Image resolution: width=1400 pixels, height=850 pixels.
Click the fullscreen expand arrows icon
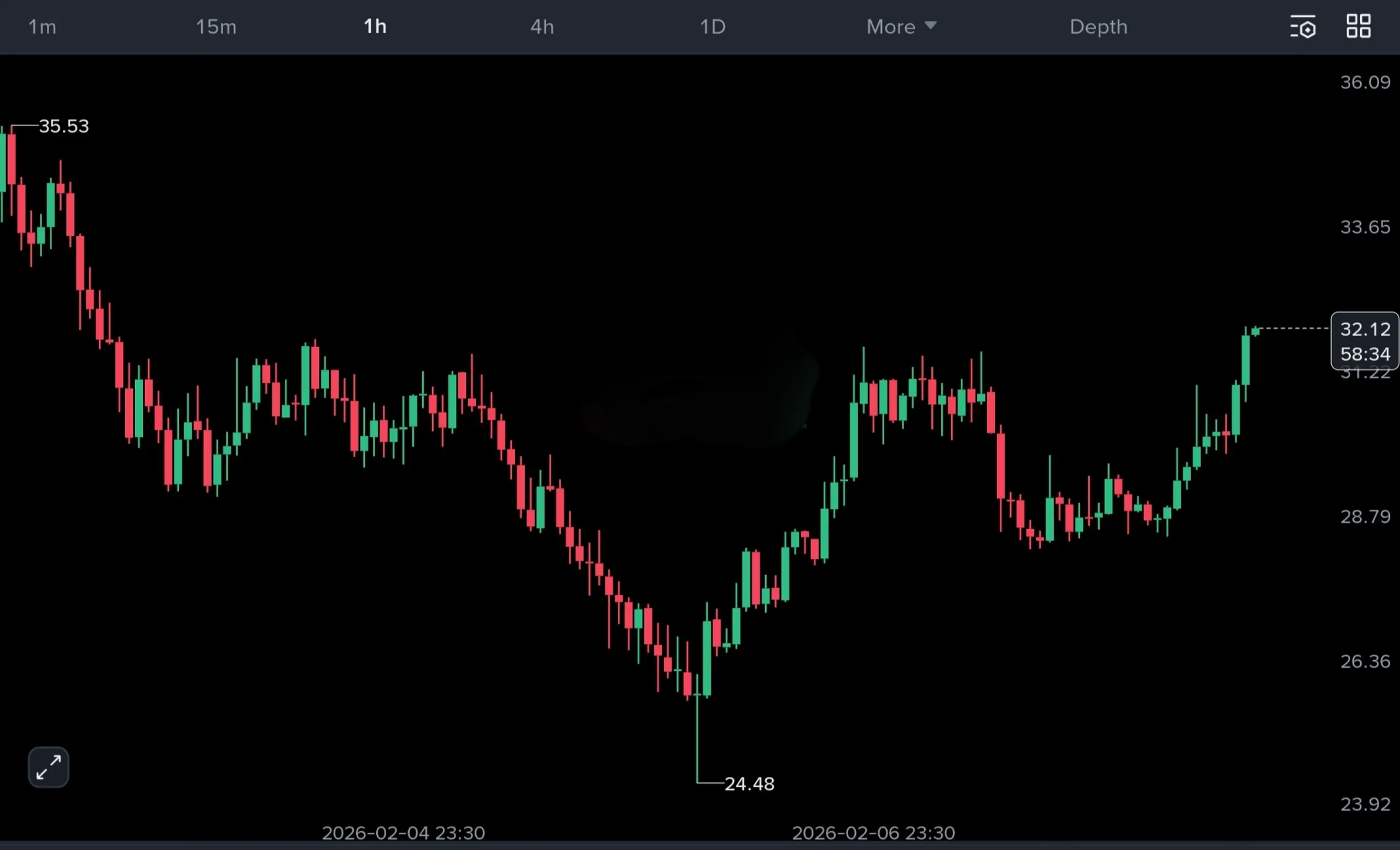48,767
